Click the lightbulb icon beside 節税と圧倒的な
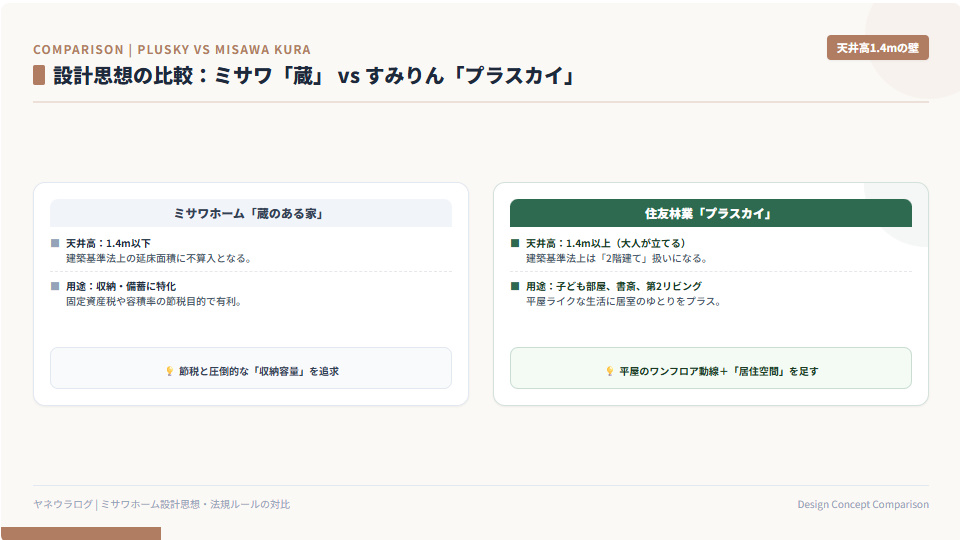This screenshot has height=540, width=960. click(170, 371)
